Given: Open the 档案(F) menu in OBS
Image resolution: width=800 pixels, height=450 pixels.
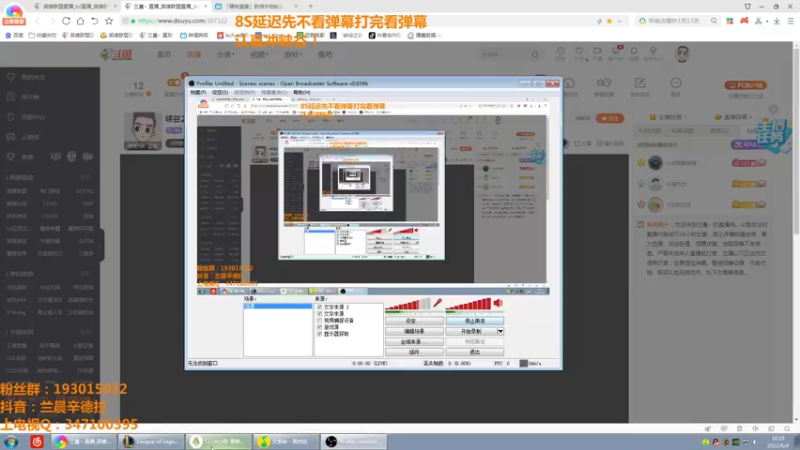Looking at the screenshot, I should coord(198,92).
